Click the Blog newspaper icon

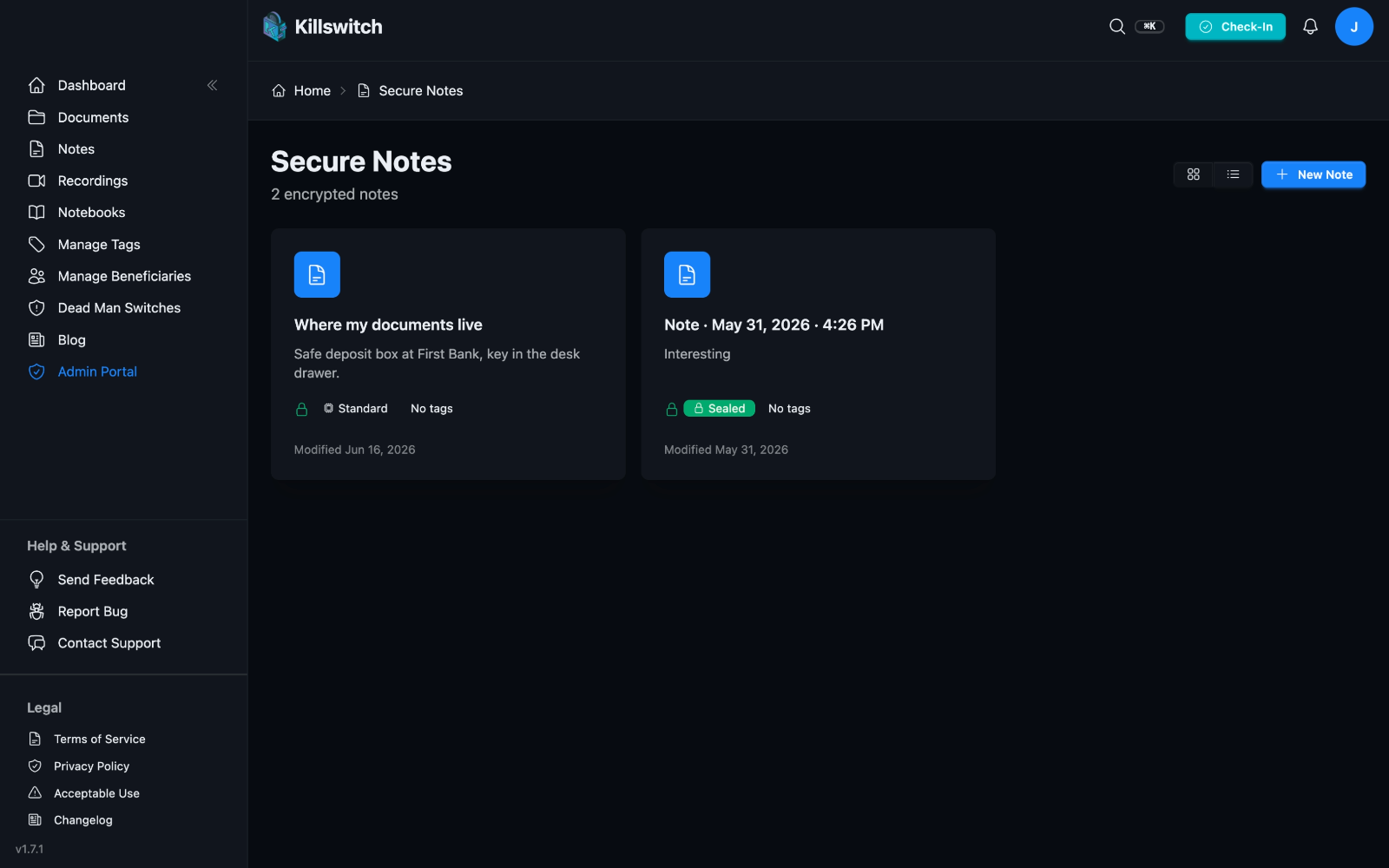click(x=36, y=340)
